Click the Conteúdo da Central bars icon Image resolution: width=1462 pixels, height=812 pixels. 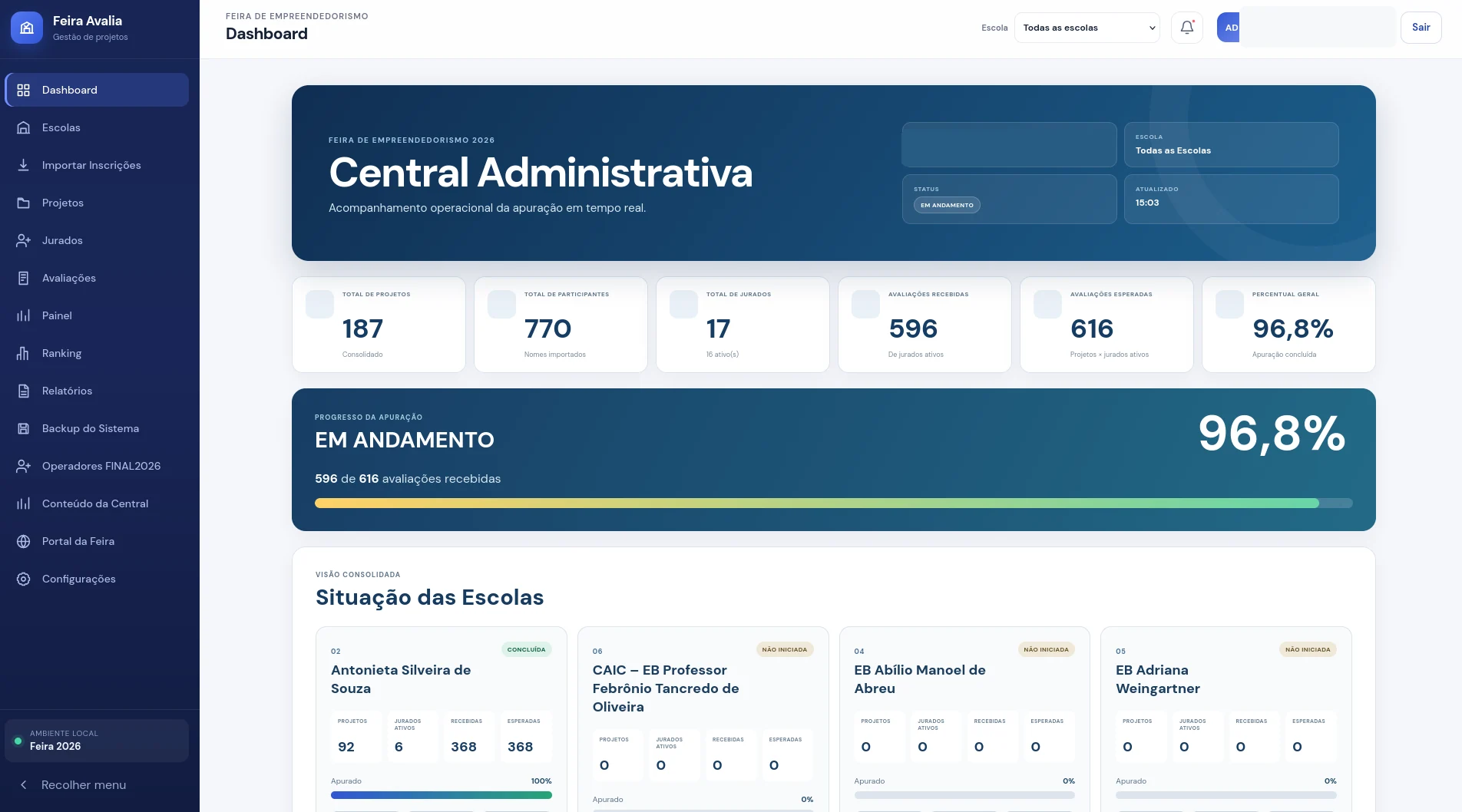pos(24,503)
